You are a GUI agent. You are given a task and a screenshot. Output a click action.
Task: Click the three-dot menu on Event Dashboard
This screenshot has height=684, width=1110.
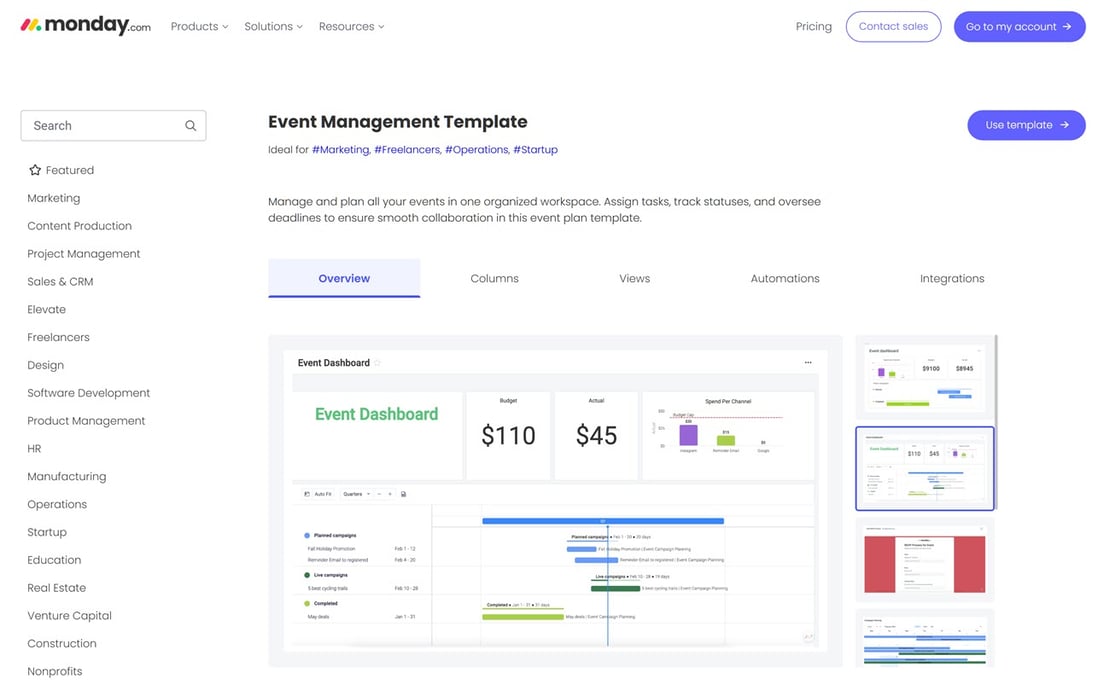[x=808, y=363]
